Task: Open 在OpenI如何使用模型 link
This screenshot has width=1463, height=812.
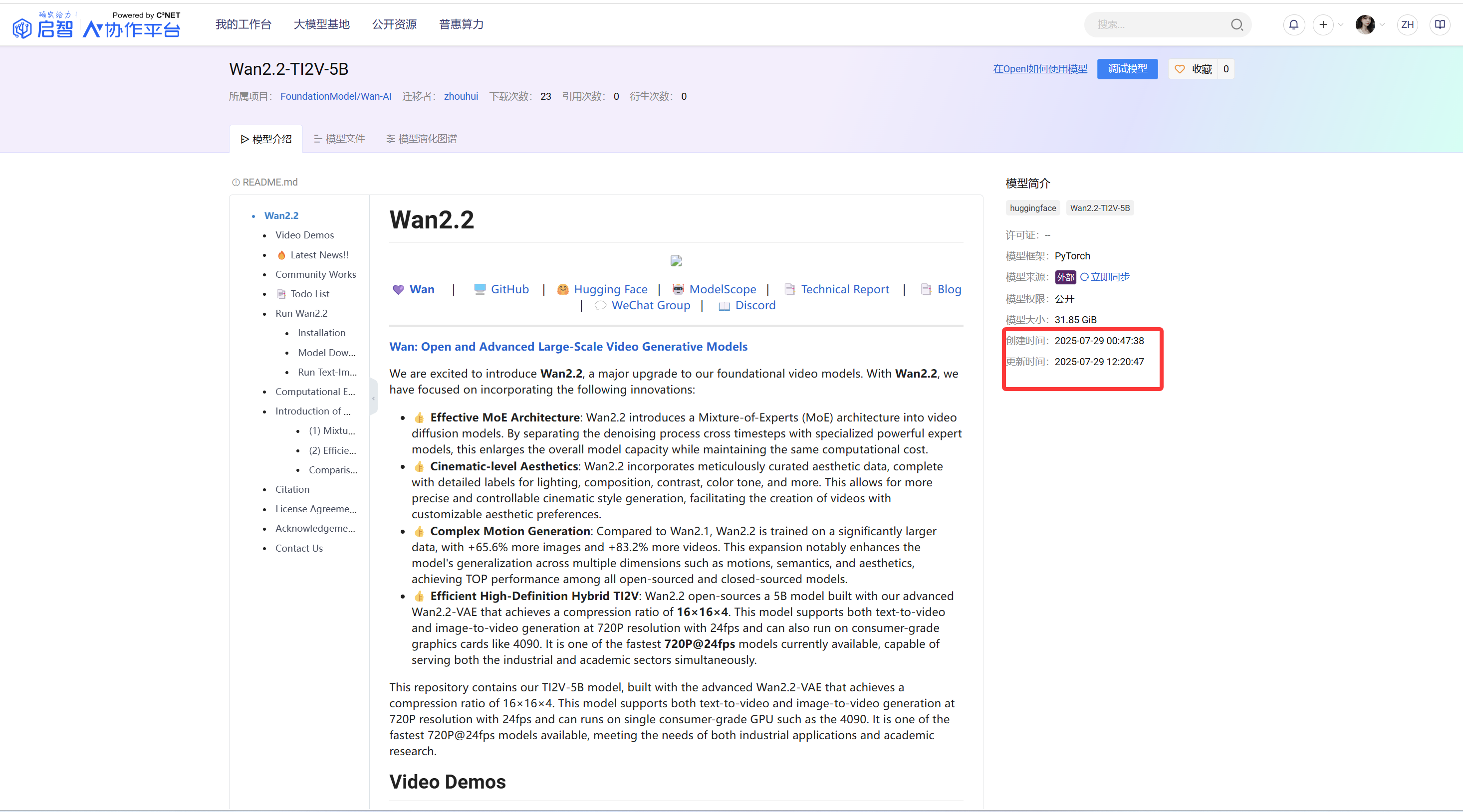Action: (1040, 69)
